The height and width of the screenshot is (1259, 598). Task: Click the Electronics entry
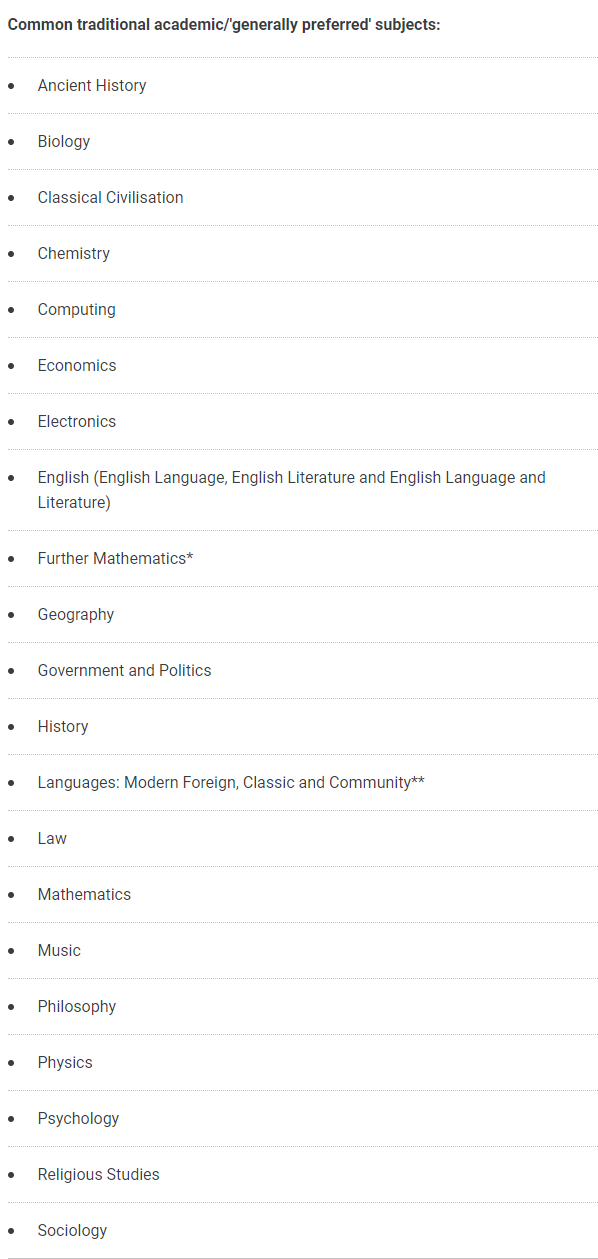pyautogui.click(x=77, y=422)
